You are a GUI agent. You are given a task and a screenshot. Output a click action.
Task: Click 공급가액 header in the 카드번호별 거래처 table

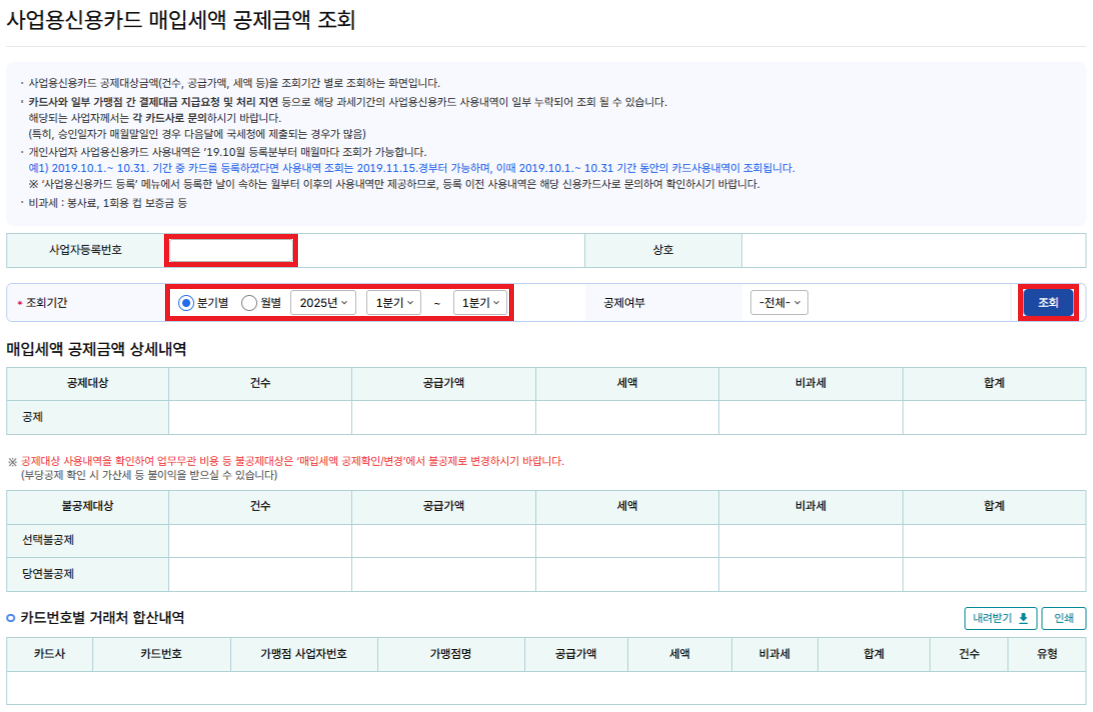point(576,654)
